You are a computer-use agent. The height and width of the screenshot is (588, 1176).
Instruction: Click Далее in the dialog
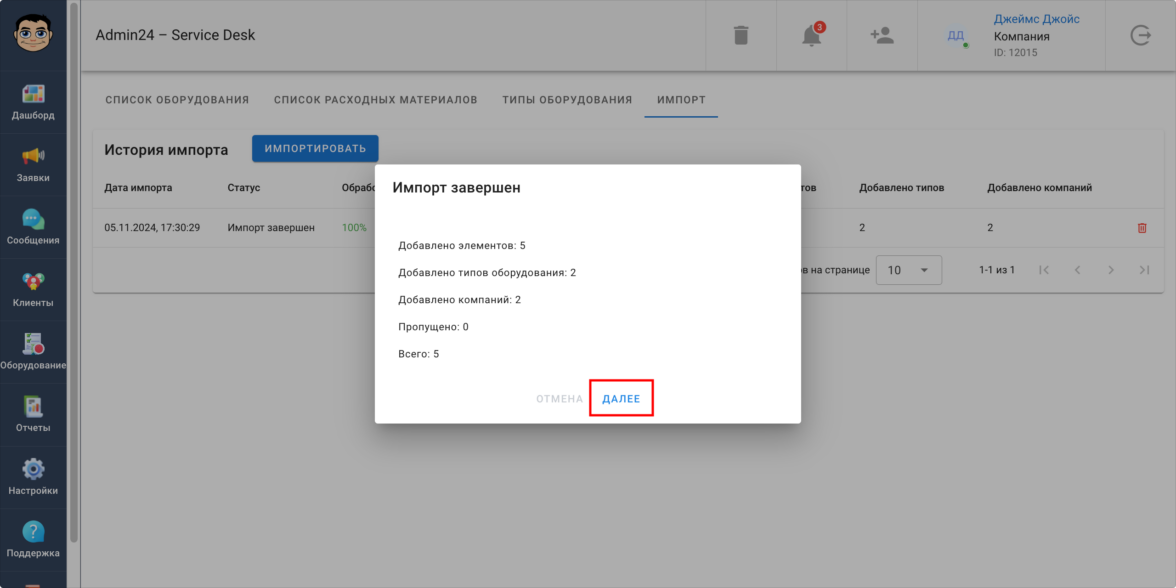[x=621, y=399]
